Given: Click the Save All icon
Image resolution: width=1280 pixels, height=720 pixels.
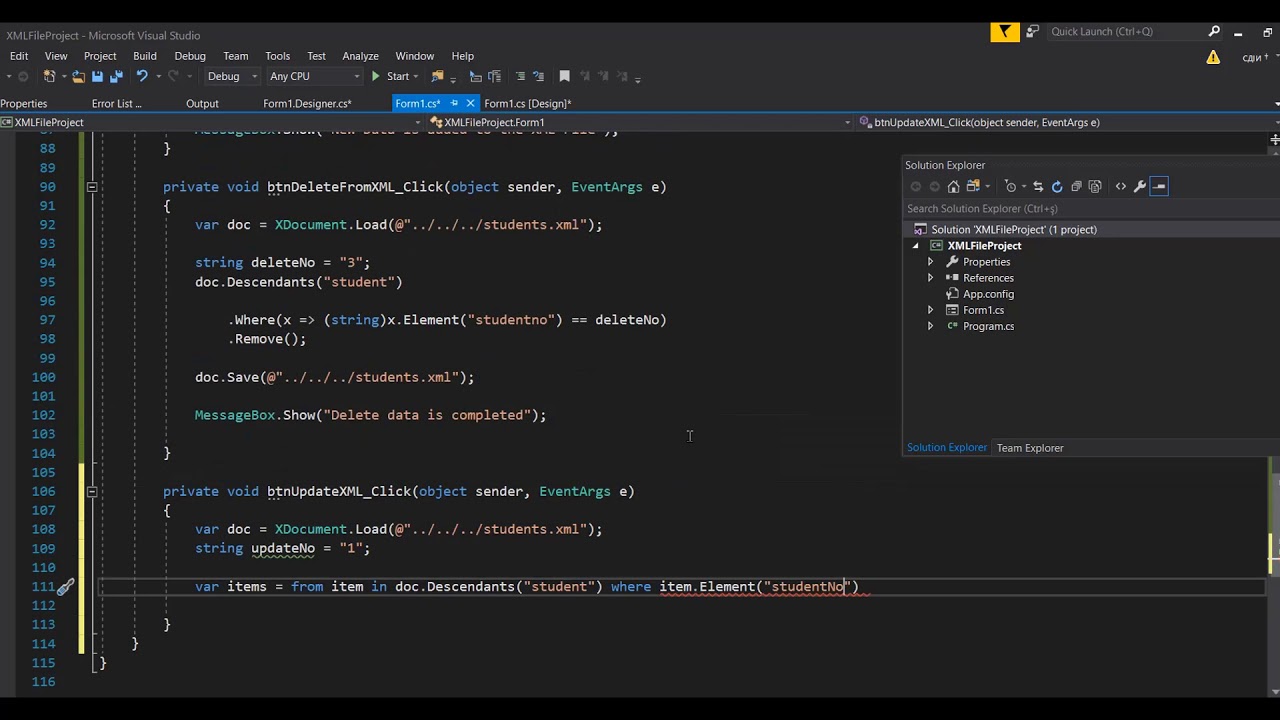Looking at the screenshot, I should point(116,76).
